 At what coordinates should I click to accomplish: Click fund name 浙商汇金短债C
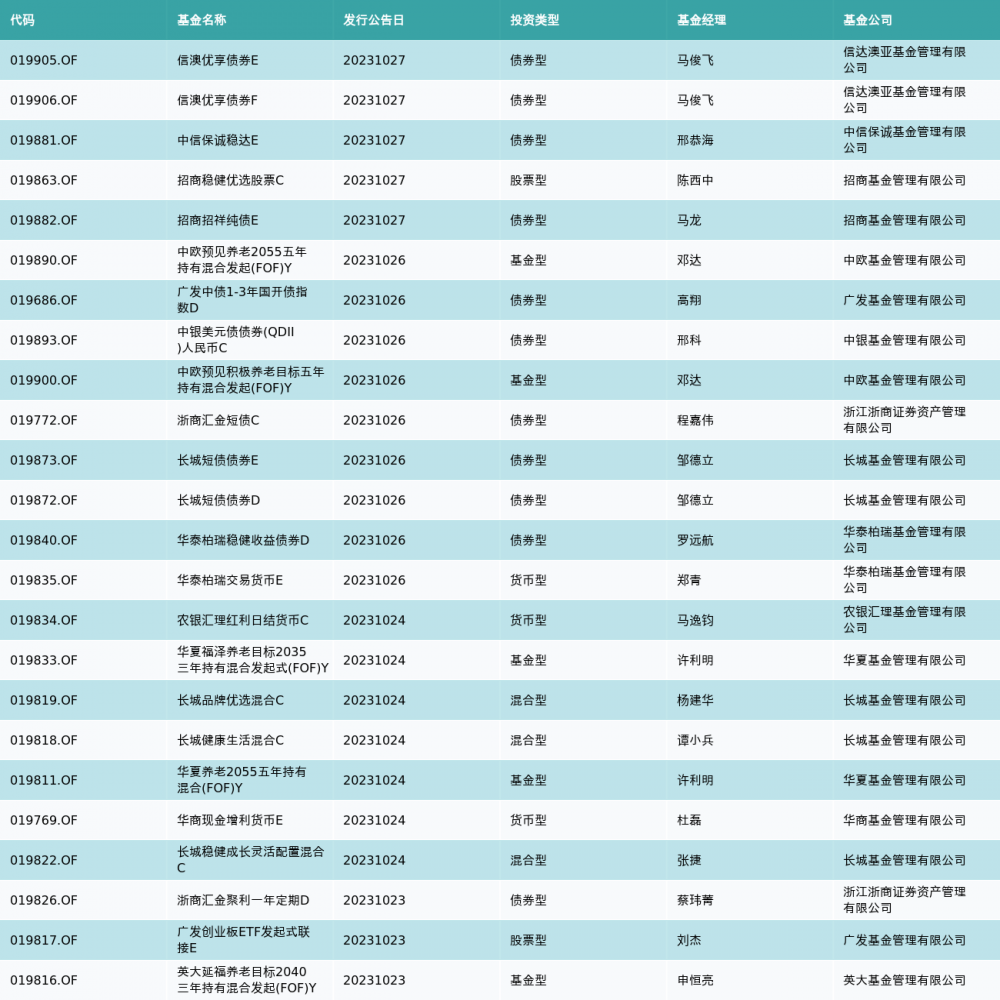[218, 420]
